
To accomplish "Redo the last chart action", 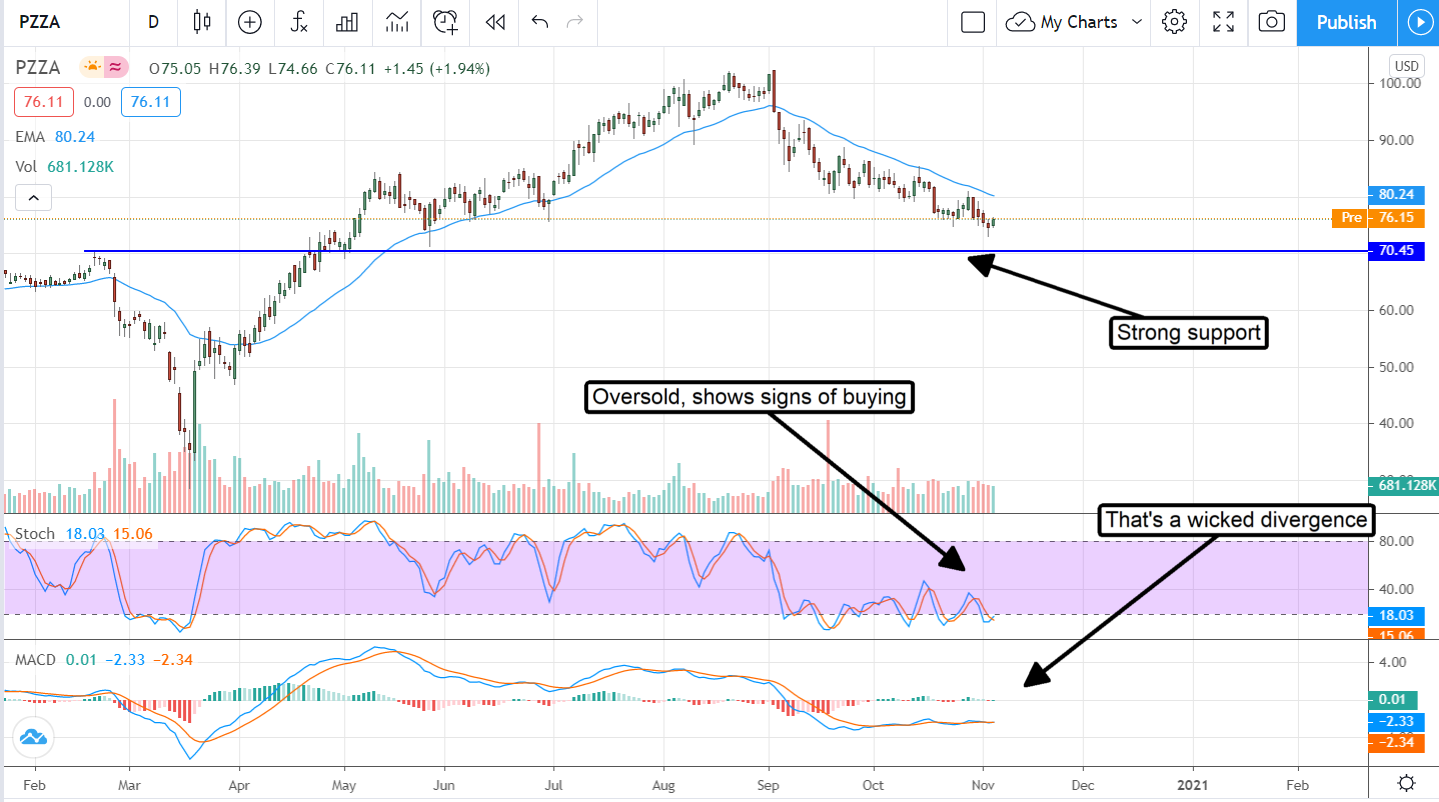I will [574, 22].
